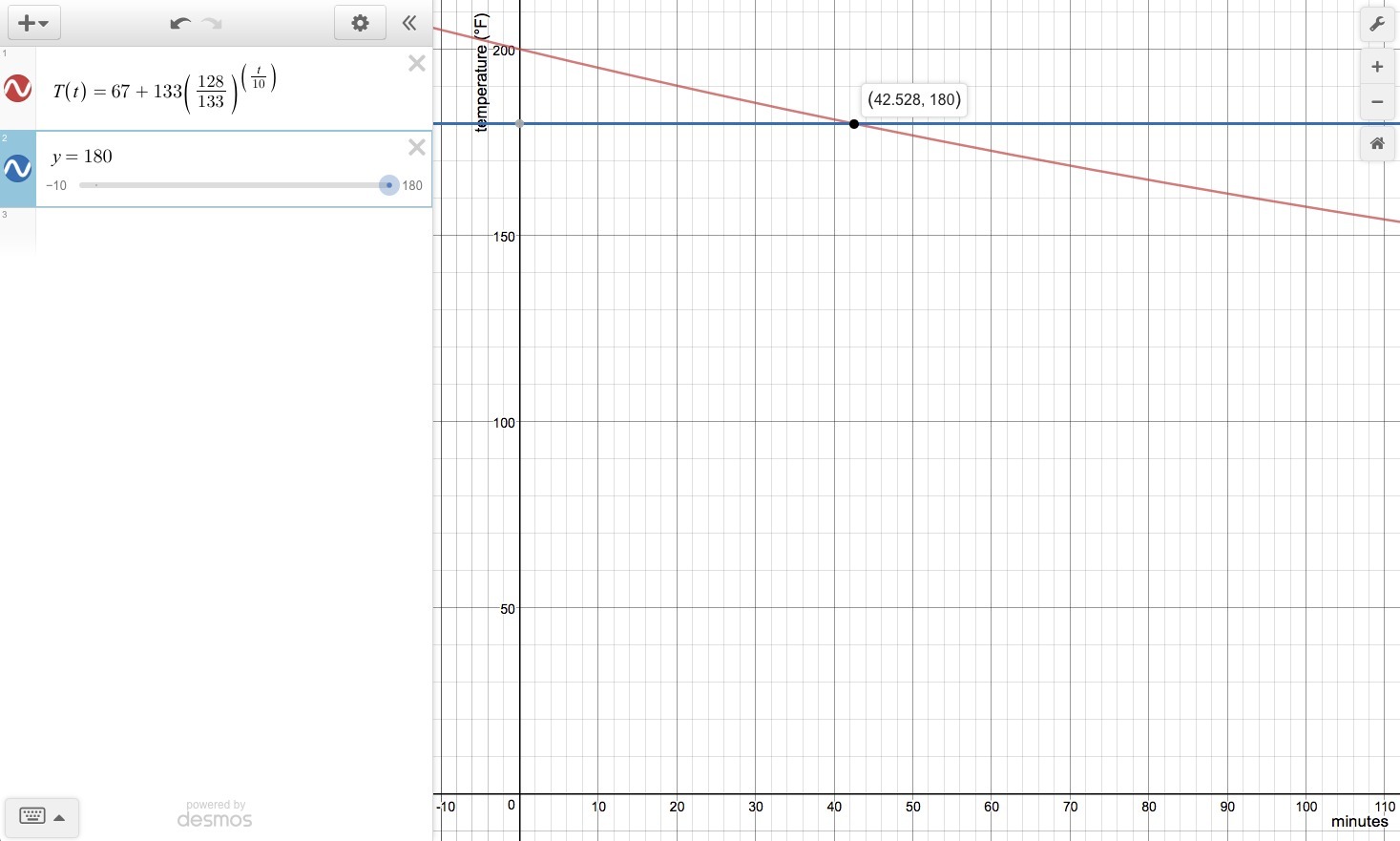Set slider lower limit -10
Screen dimensions: 1400x841
(x=57, y=185)
